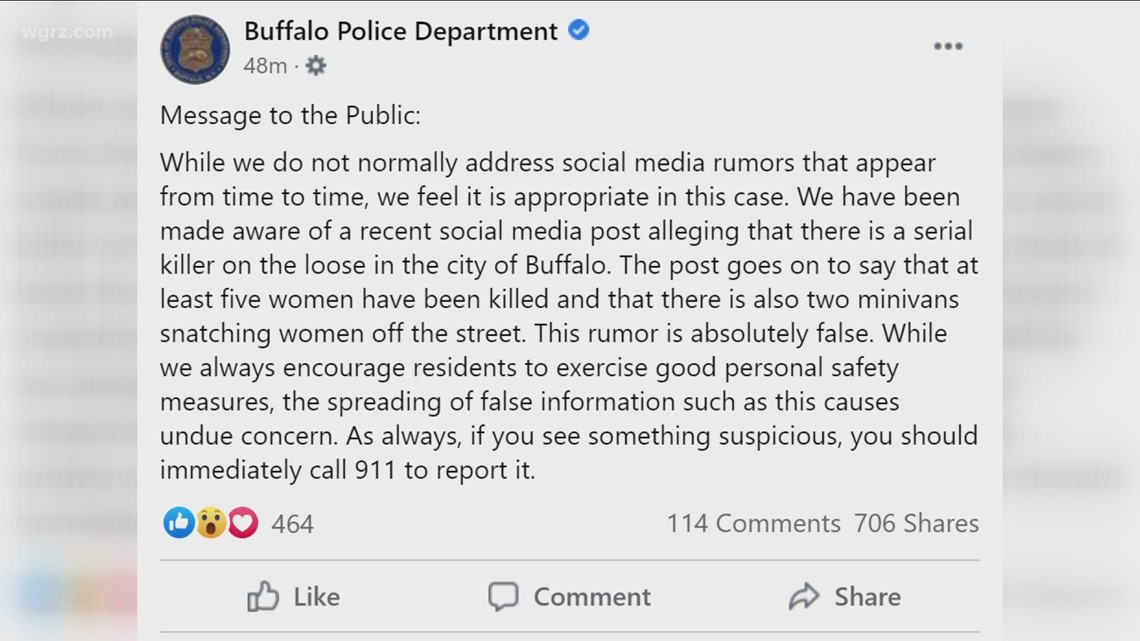
Task: Click the 706 Shares count
Action: (x=916, y=523)
